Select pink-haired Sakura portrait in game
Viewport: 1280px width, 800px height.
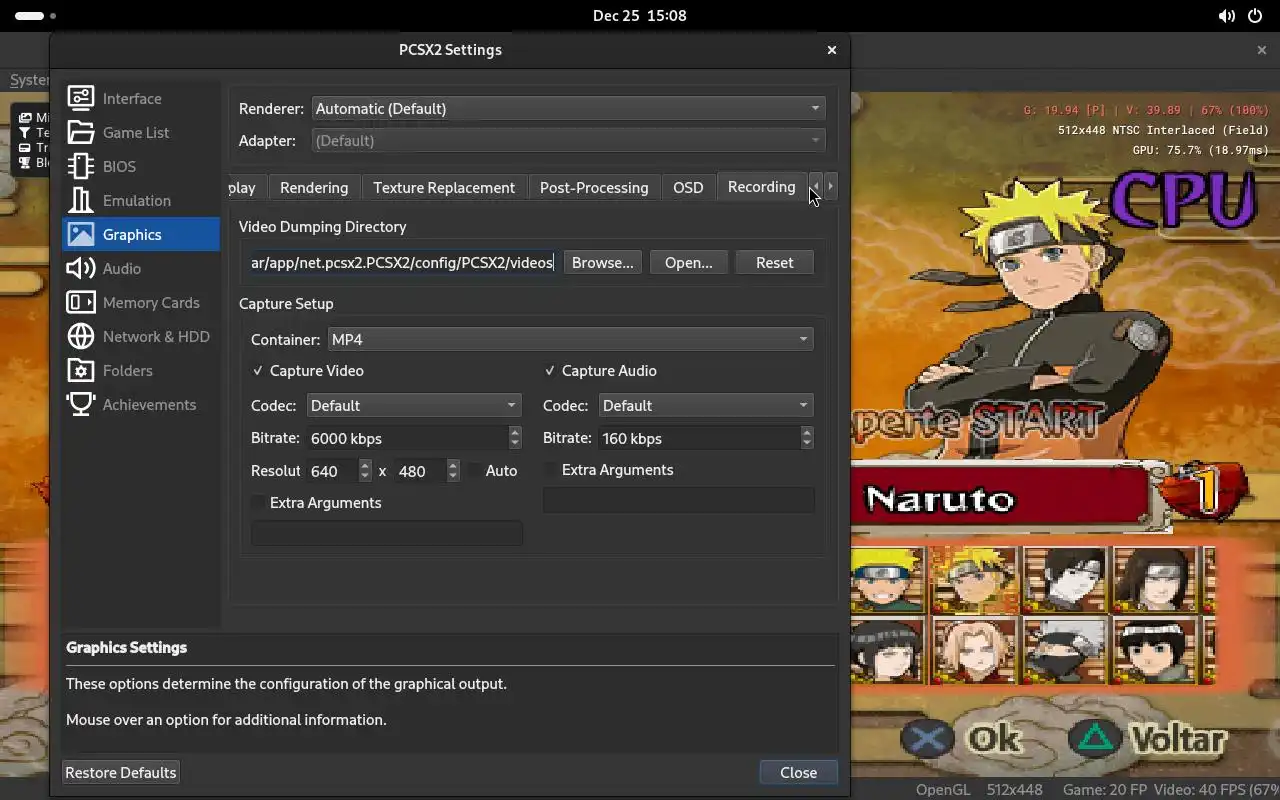coord(975,650)
